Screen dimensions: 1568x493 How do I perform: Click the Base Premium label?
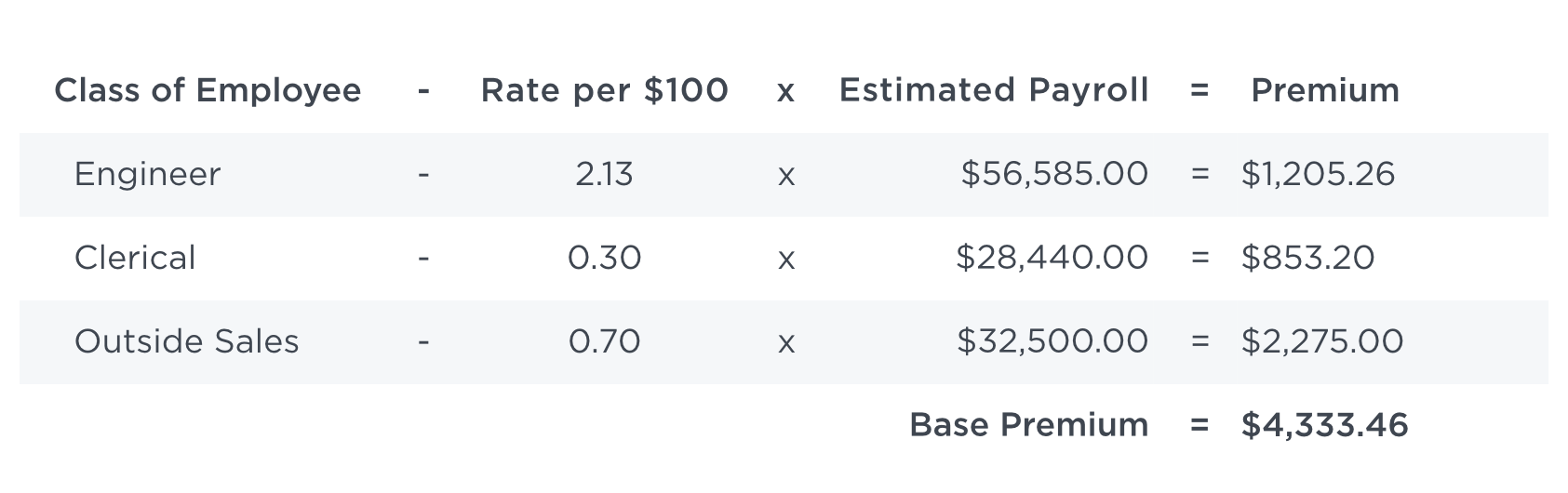point(1029,425)
